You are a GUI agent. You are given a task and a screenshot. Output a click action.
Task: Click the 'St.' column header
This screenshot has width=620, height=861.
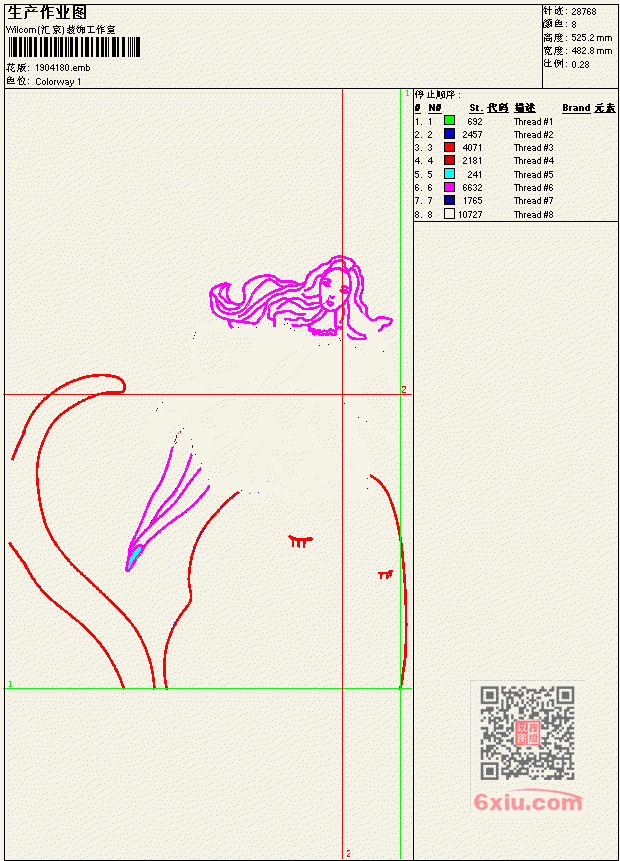476,108
